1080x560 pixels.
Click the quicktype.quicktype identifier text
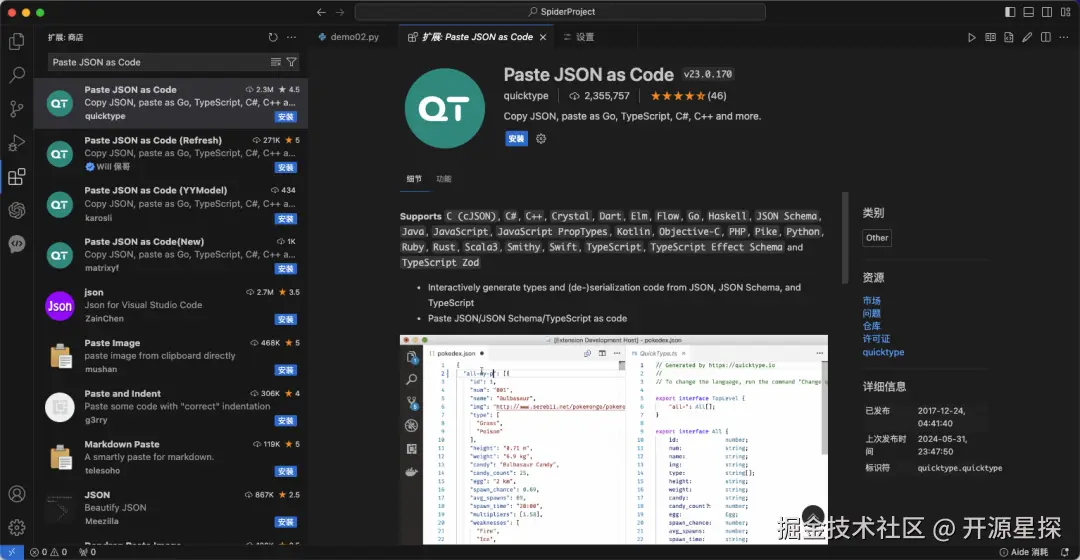coord(959,468)
